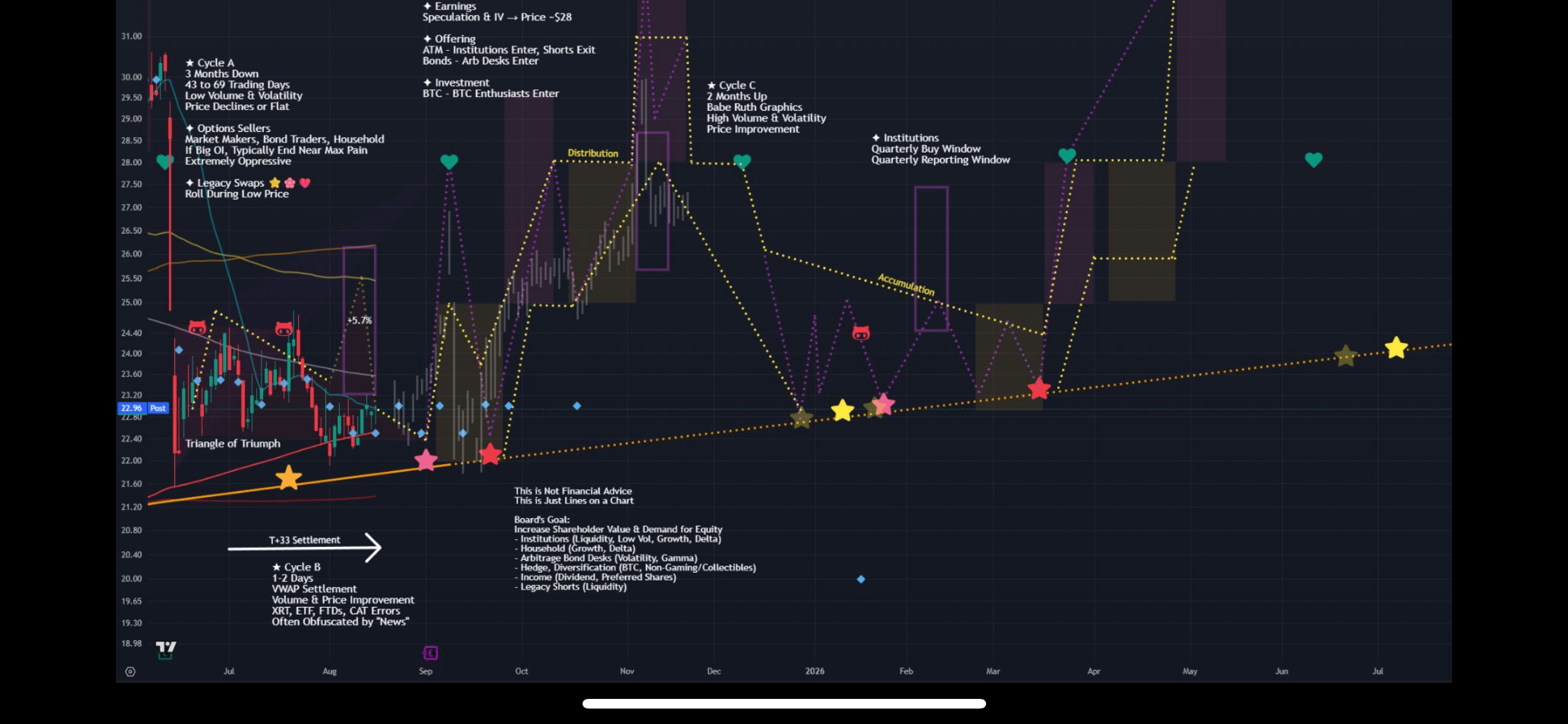
Task: Select bright yellow star near July 2026
Action: tap(1395, 348)
